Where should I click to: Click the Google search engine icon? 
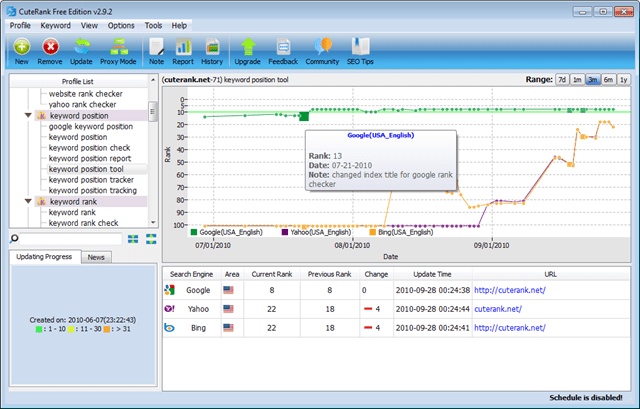click(x=169, y=290)
